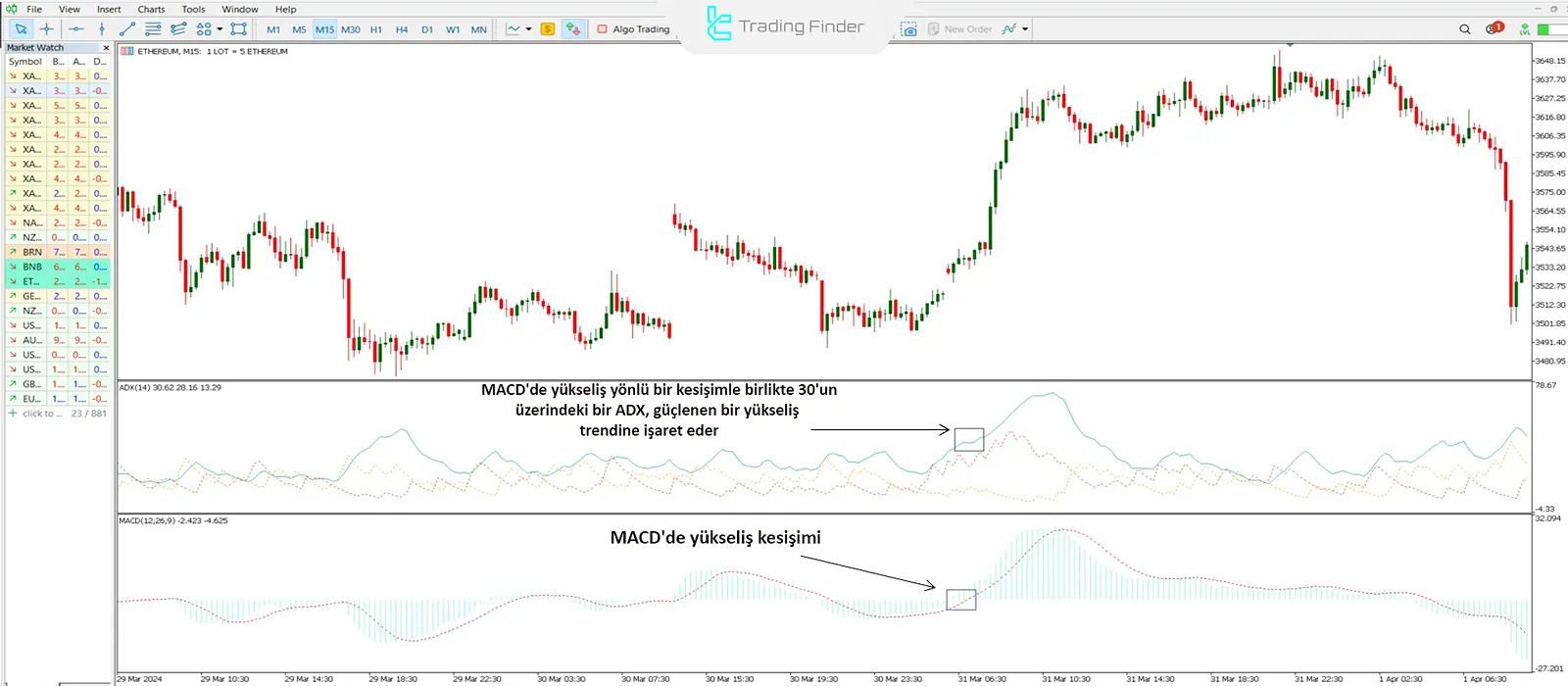Viewport: 1568px width, 686px height.
Task: Select the BNB row in Market Watch
Action: click(58, 267)
